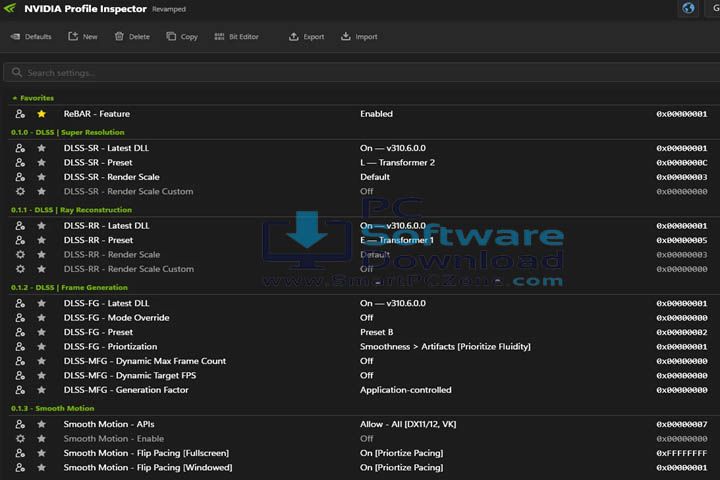The height and width of the screenshot is (480, 720).
Task: Open the 'Application-controlled' value
Action: click(x=406, y=390)
